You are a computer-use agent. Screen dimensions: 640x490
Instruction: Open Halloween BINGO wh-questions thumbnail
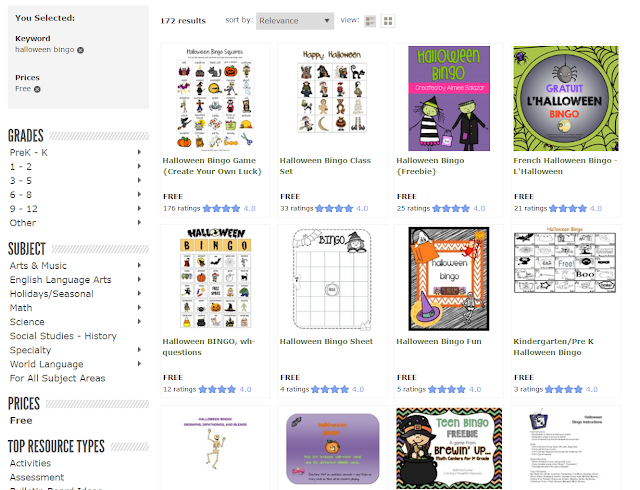tap(216, 278)
